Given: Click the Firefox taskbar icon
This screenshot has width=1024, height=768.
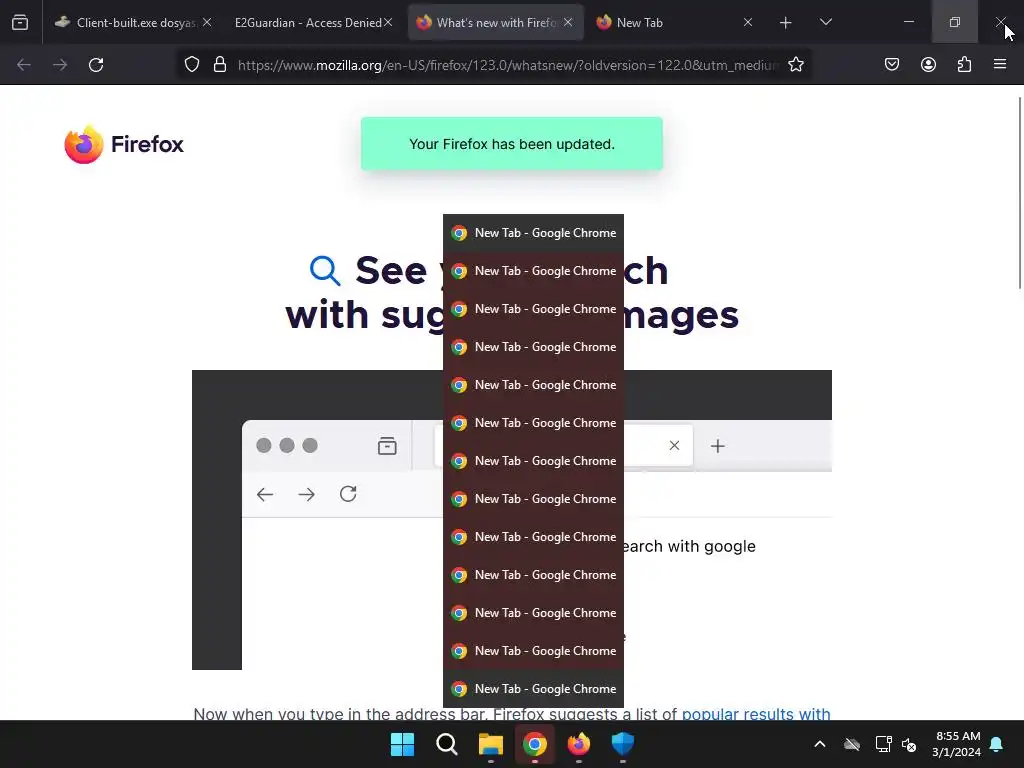Looking at the screenshot, I should pos(579,744).
